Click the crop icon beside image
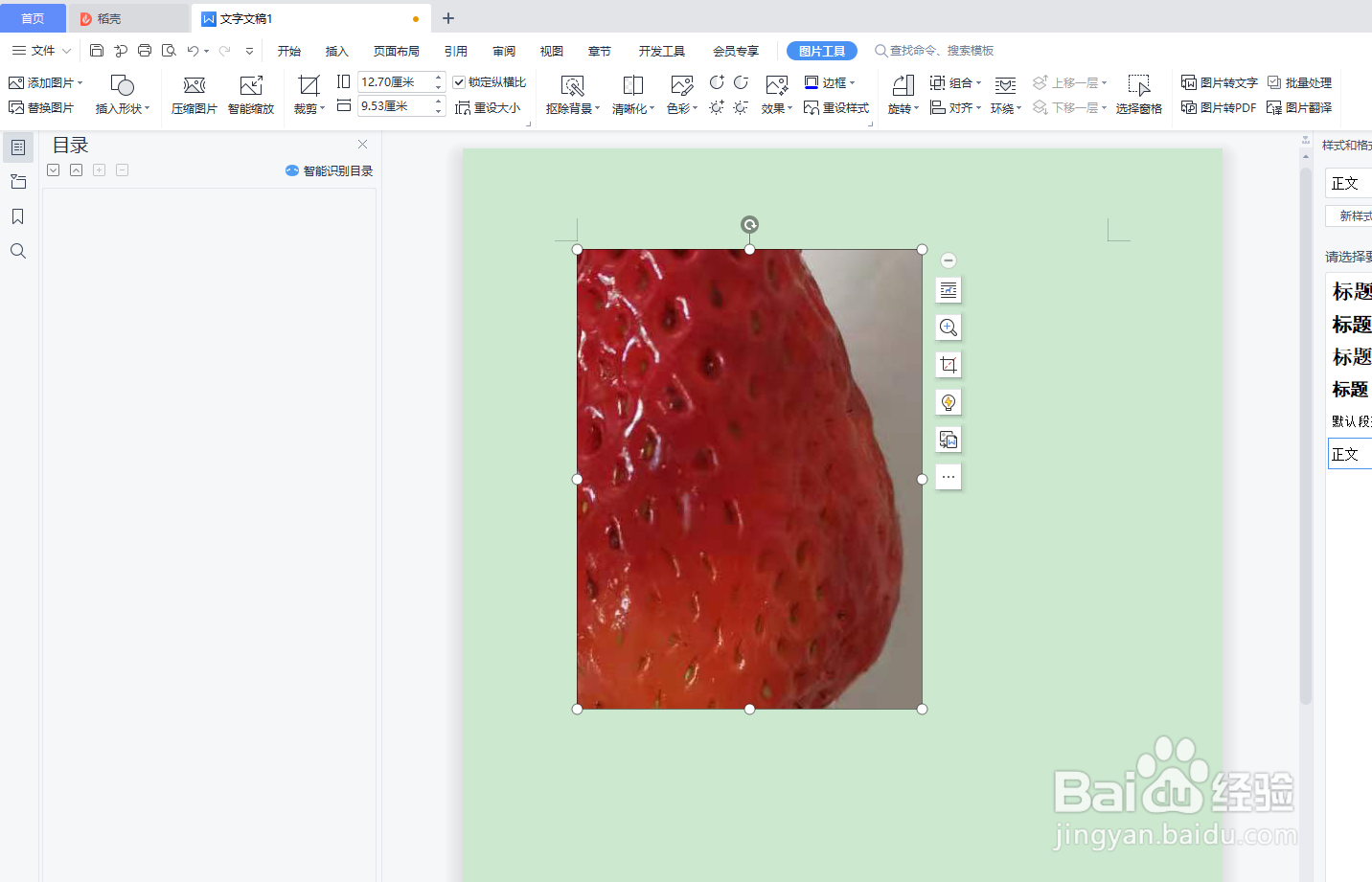Image resolution: width=1372 pixels, height=882 pixels. (949, 365)
